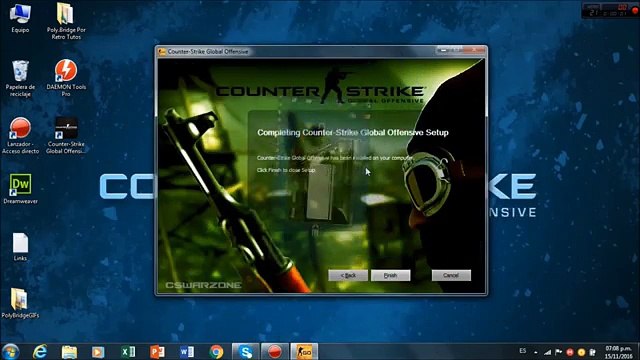
Task: Click the ES language indicator
Action: (523, 351)
